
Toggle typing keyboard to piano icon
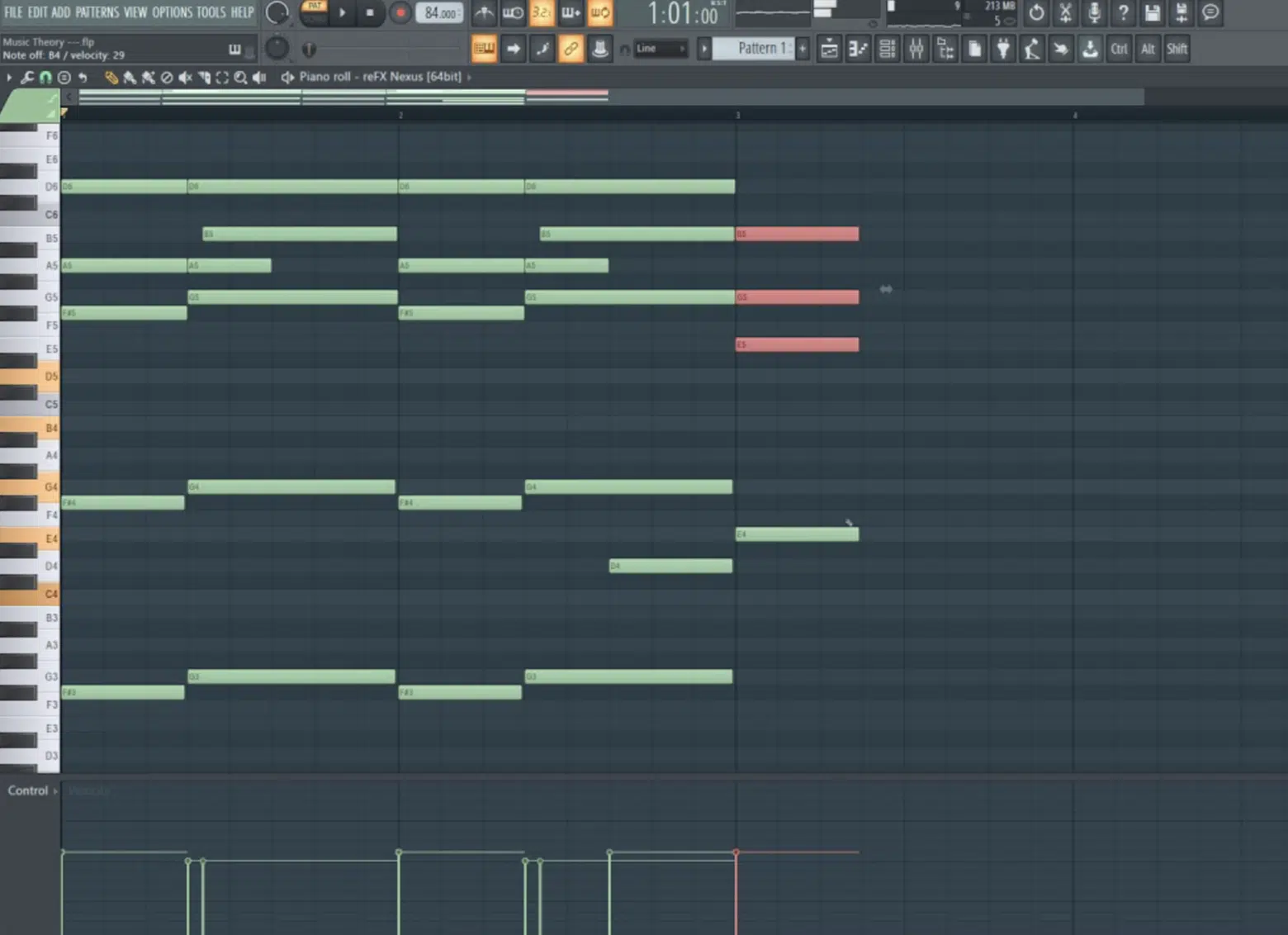(x=485, y=49)
